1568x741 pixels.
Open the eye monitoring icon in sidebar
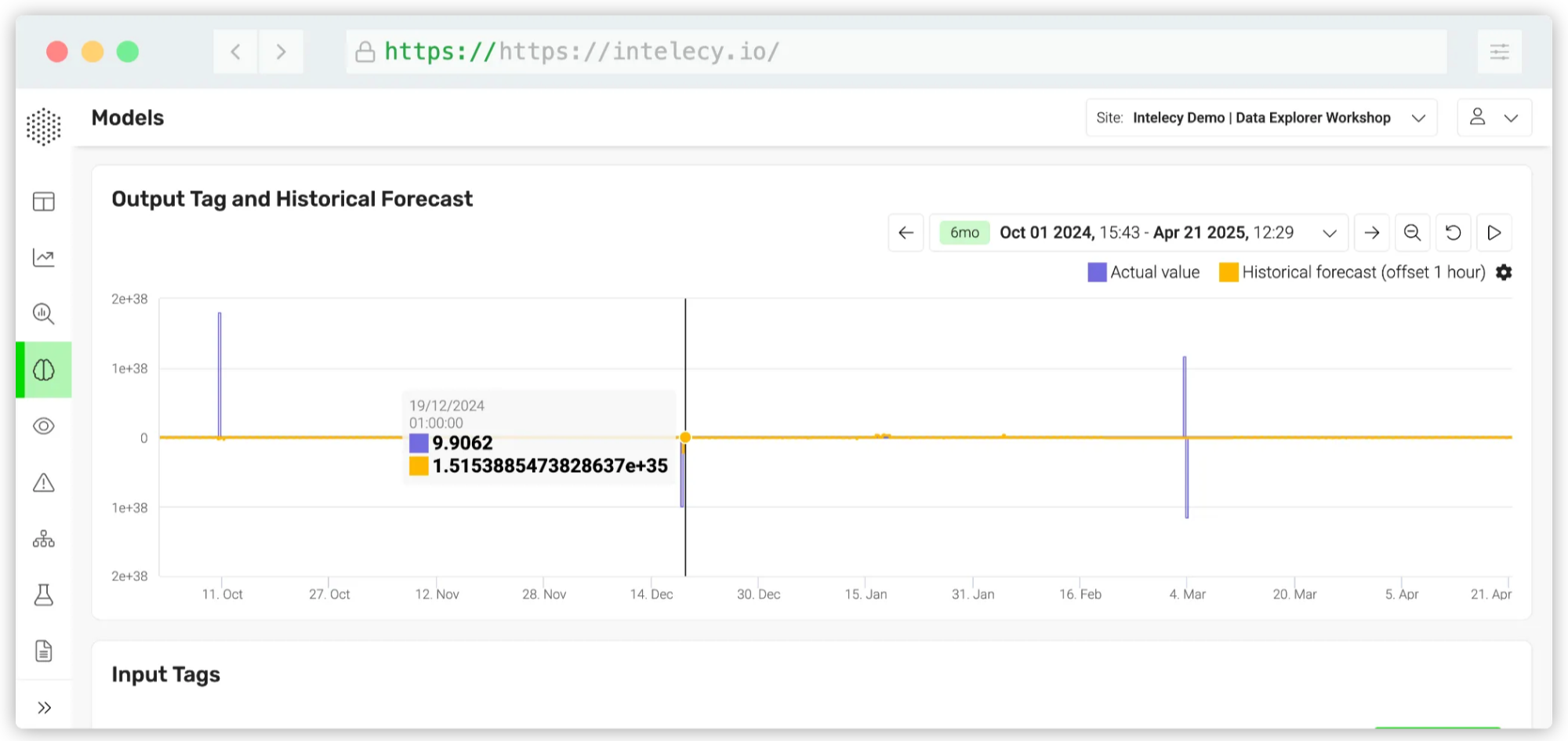44,427
